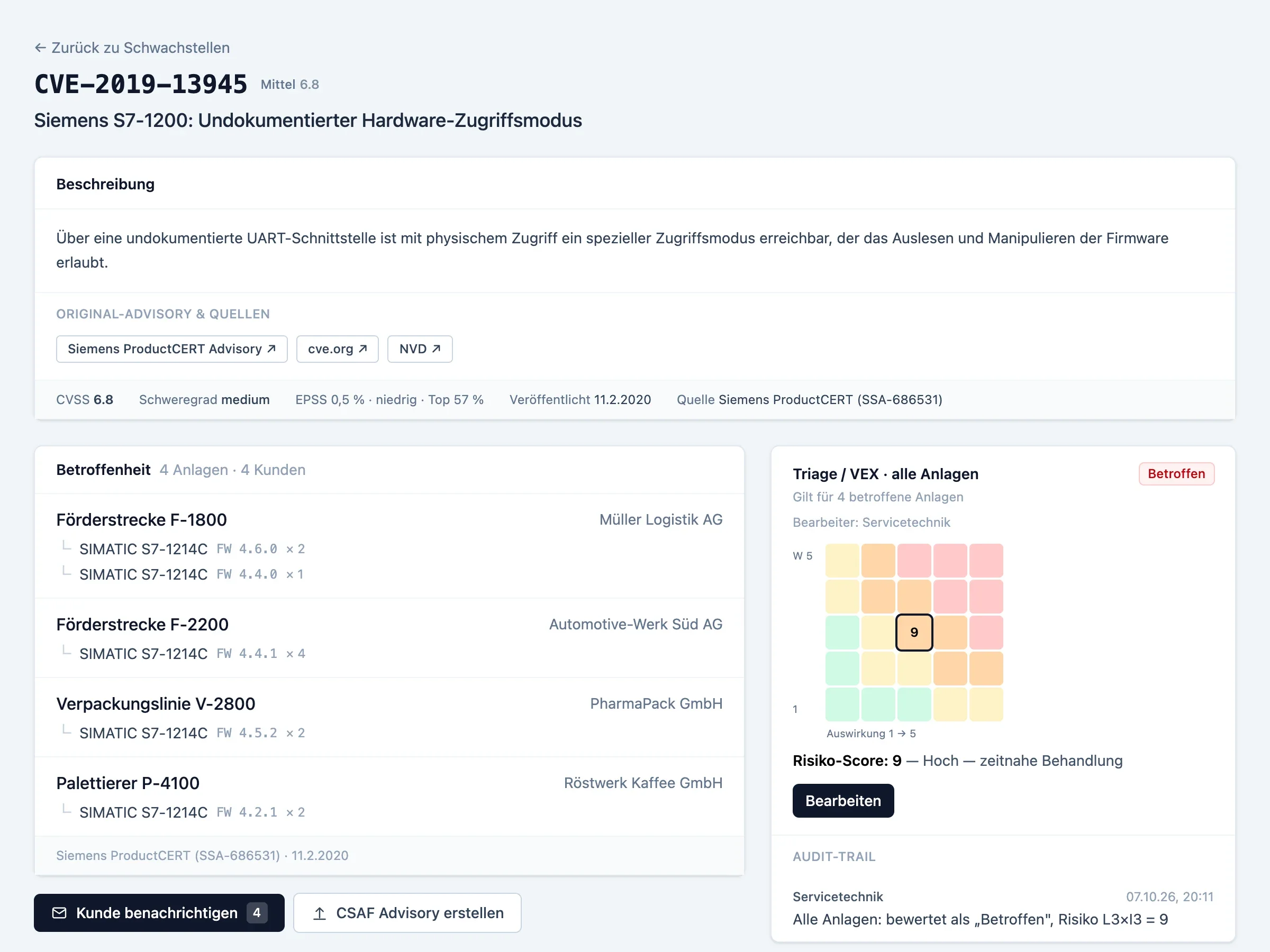
Task: Click the Veröffentlicht 11.2.2020 date
Action: 580,399
